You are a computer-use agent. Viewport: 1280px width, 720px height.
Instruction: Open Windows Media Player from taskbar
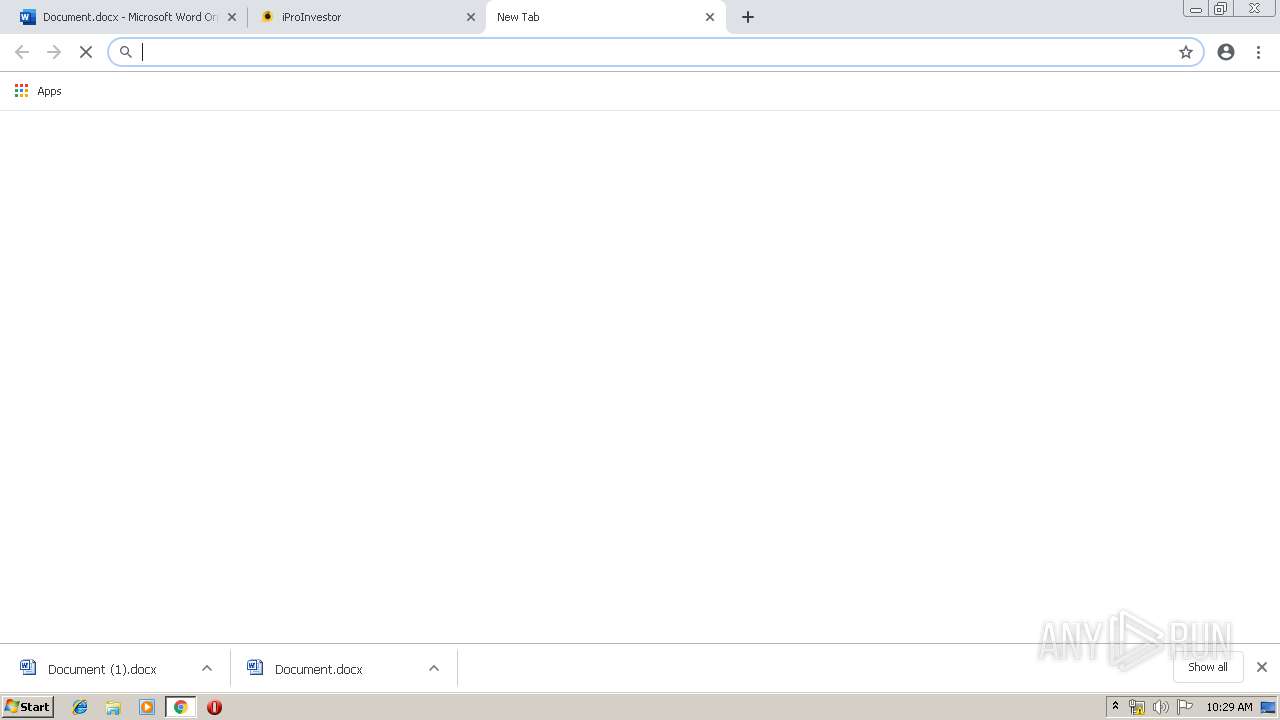(x=147, y=707)
